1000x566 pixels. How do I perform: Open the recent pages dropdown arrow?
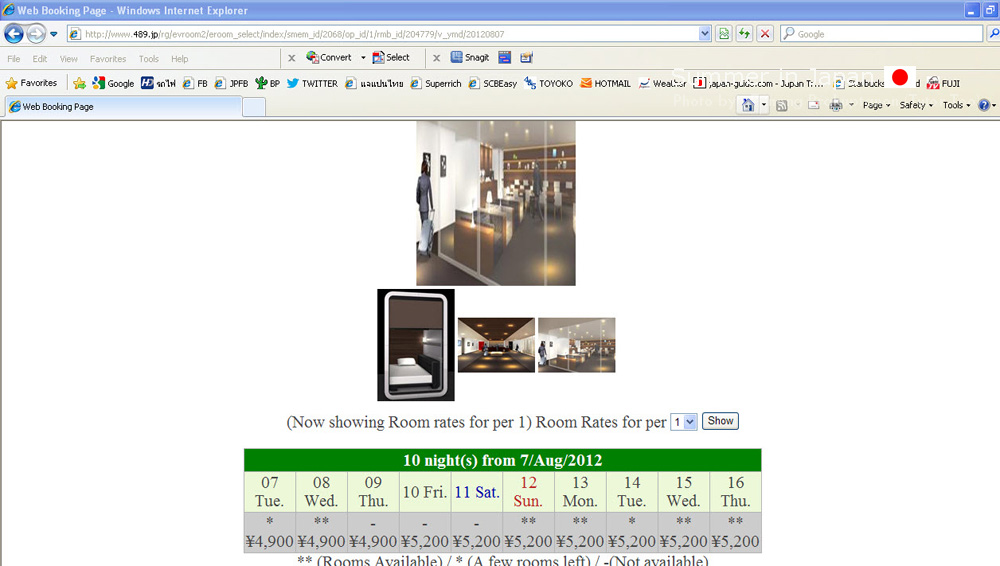click(54, 34)
